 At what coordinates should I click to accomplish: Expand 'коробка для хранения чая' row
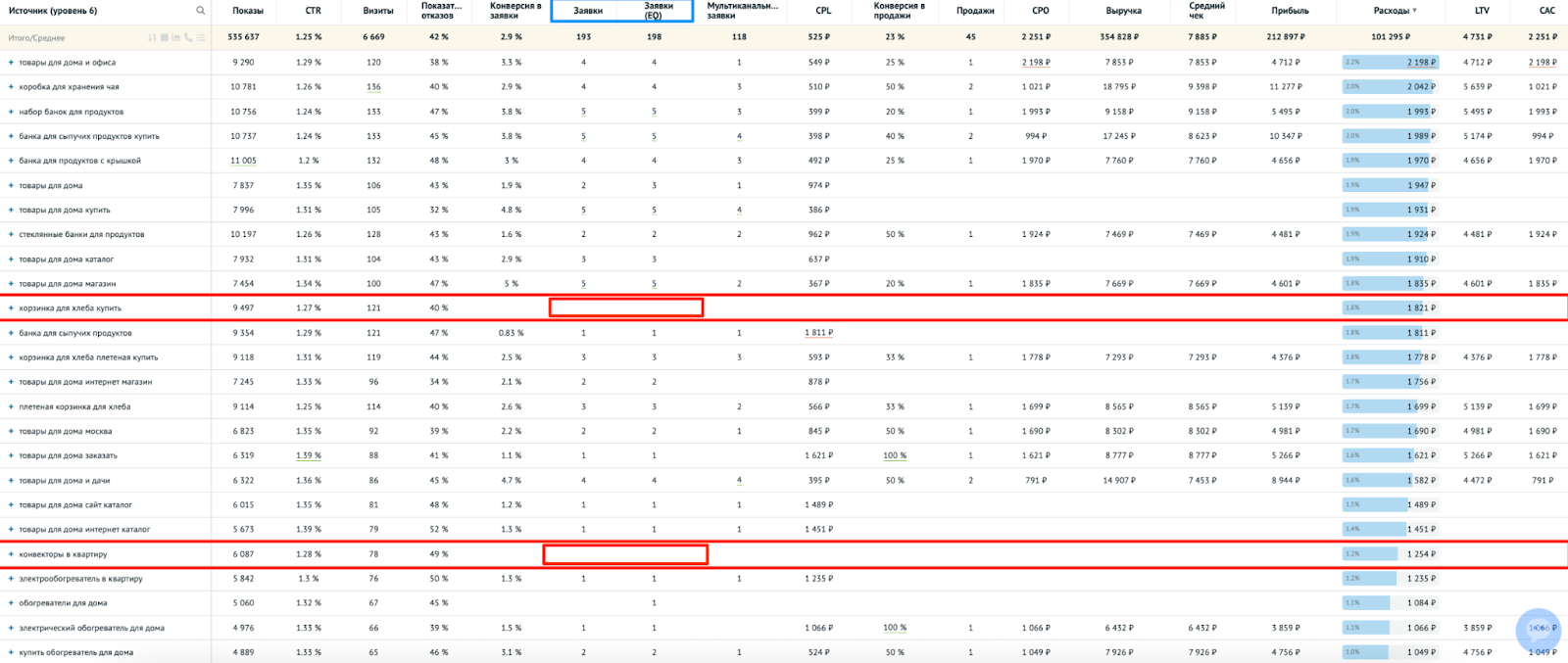[11, 87]
